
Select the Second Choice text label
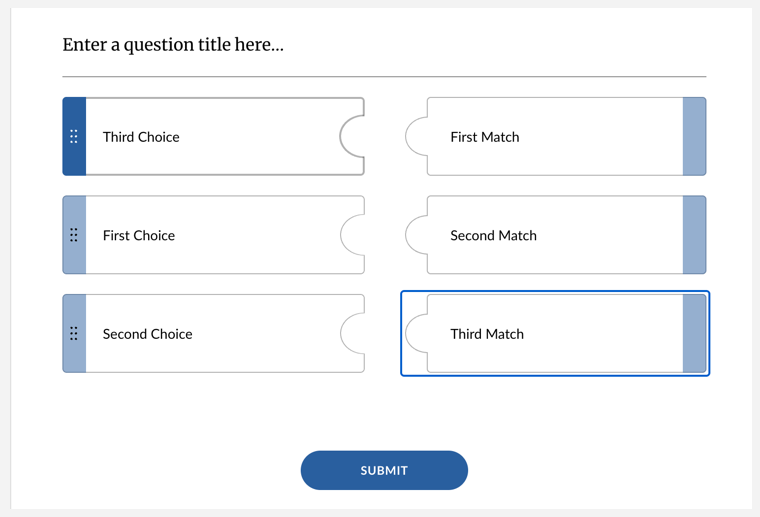point(147,334)
